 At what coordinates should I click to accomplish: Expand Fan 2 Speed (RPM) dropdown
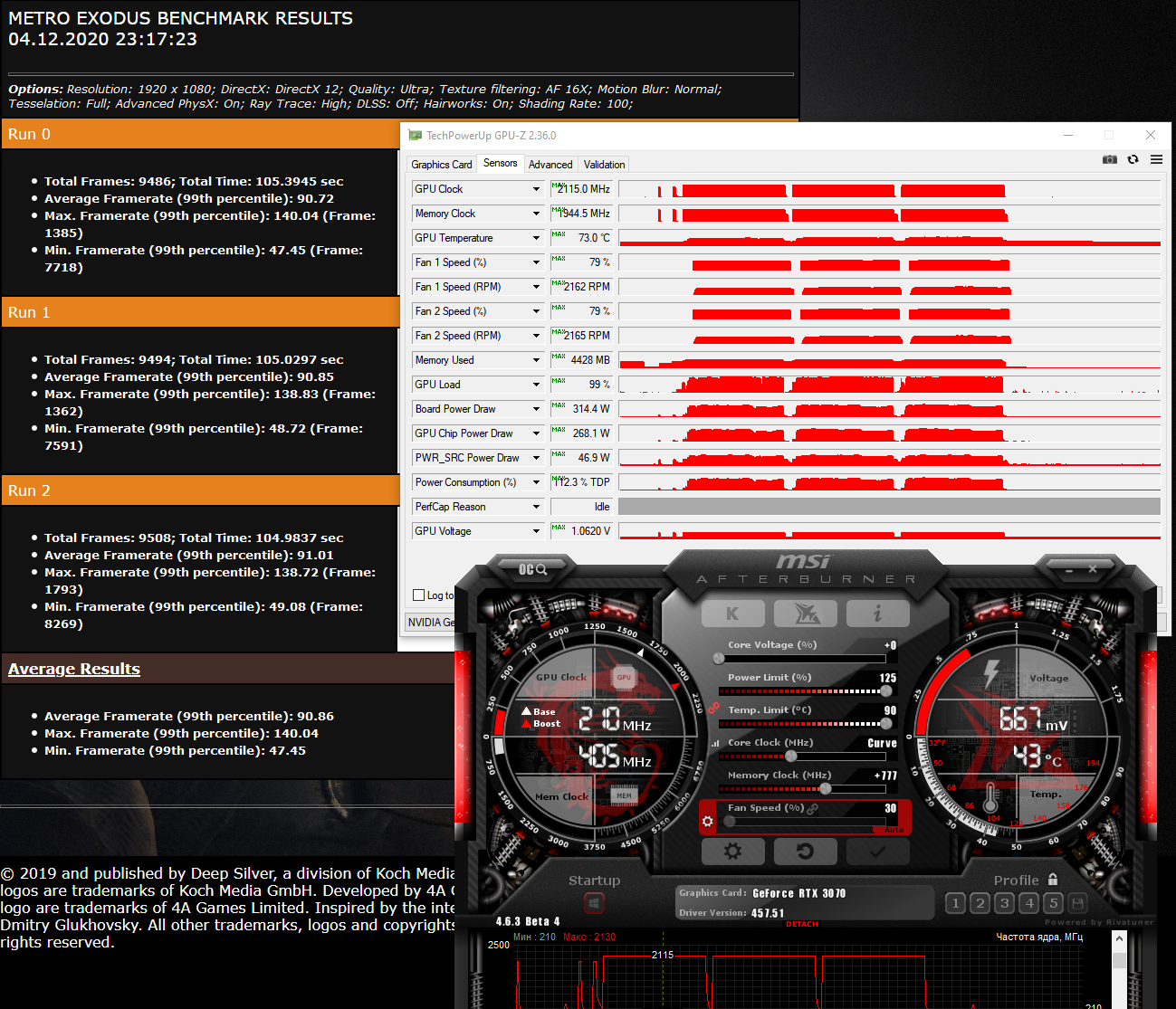[536, 336]
